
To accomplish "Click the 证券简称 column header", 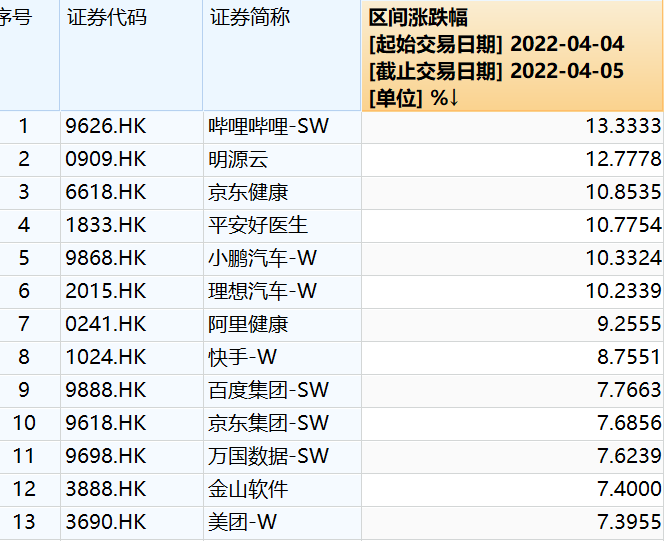I will 250,18.
